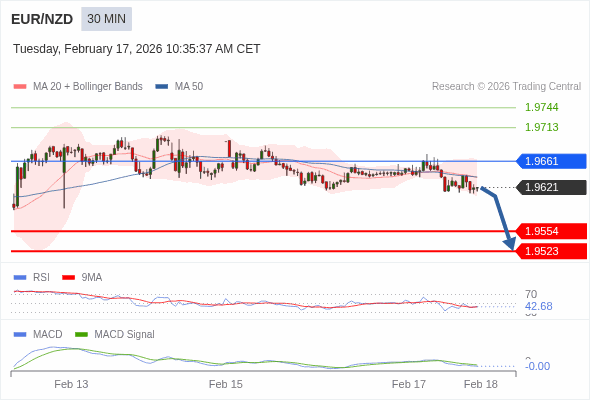The image size is (590, 400).
Task: Click the MA 50 blue legend swatch
Action: 162,87
